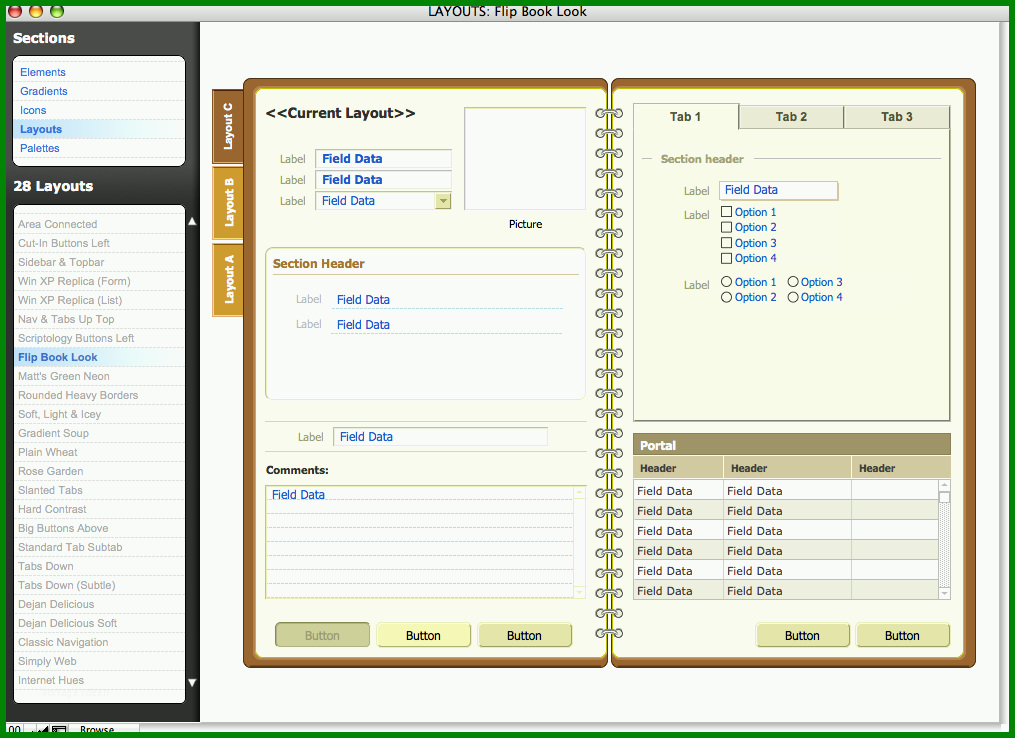Switch to Tab 2
The image size is (1015, 738).
click(x=791, y=117)
